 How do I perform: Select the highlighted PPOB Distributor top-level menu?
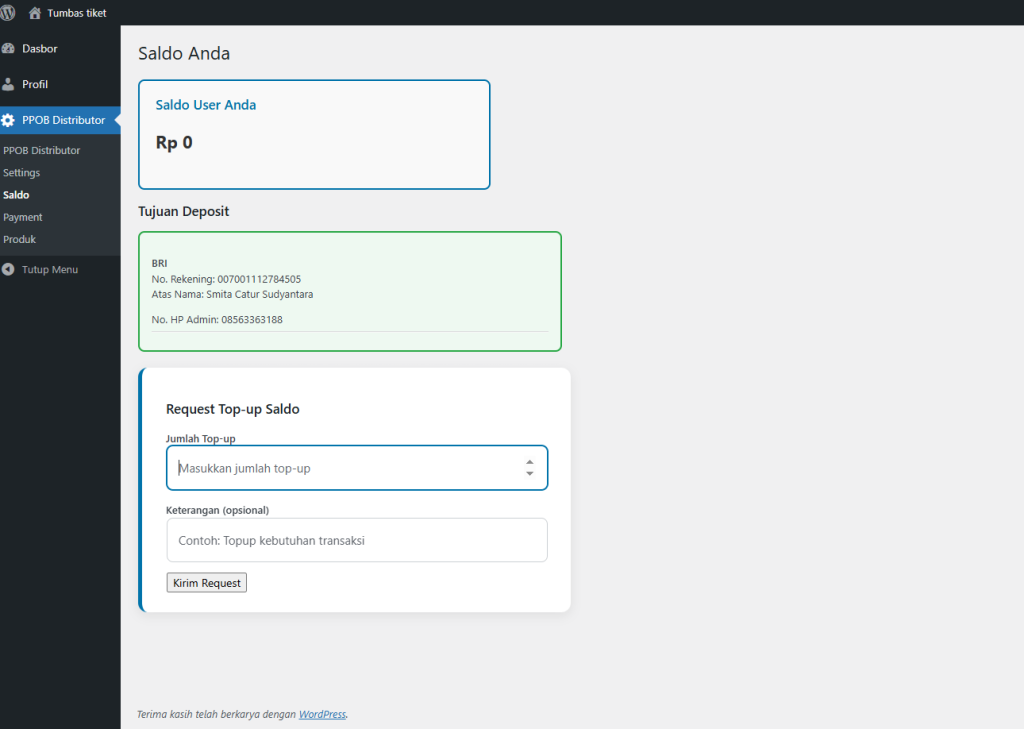pos(63,120)
